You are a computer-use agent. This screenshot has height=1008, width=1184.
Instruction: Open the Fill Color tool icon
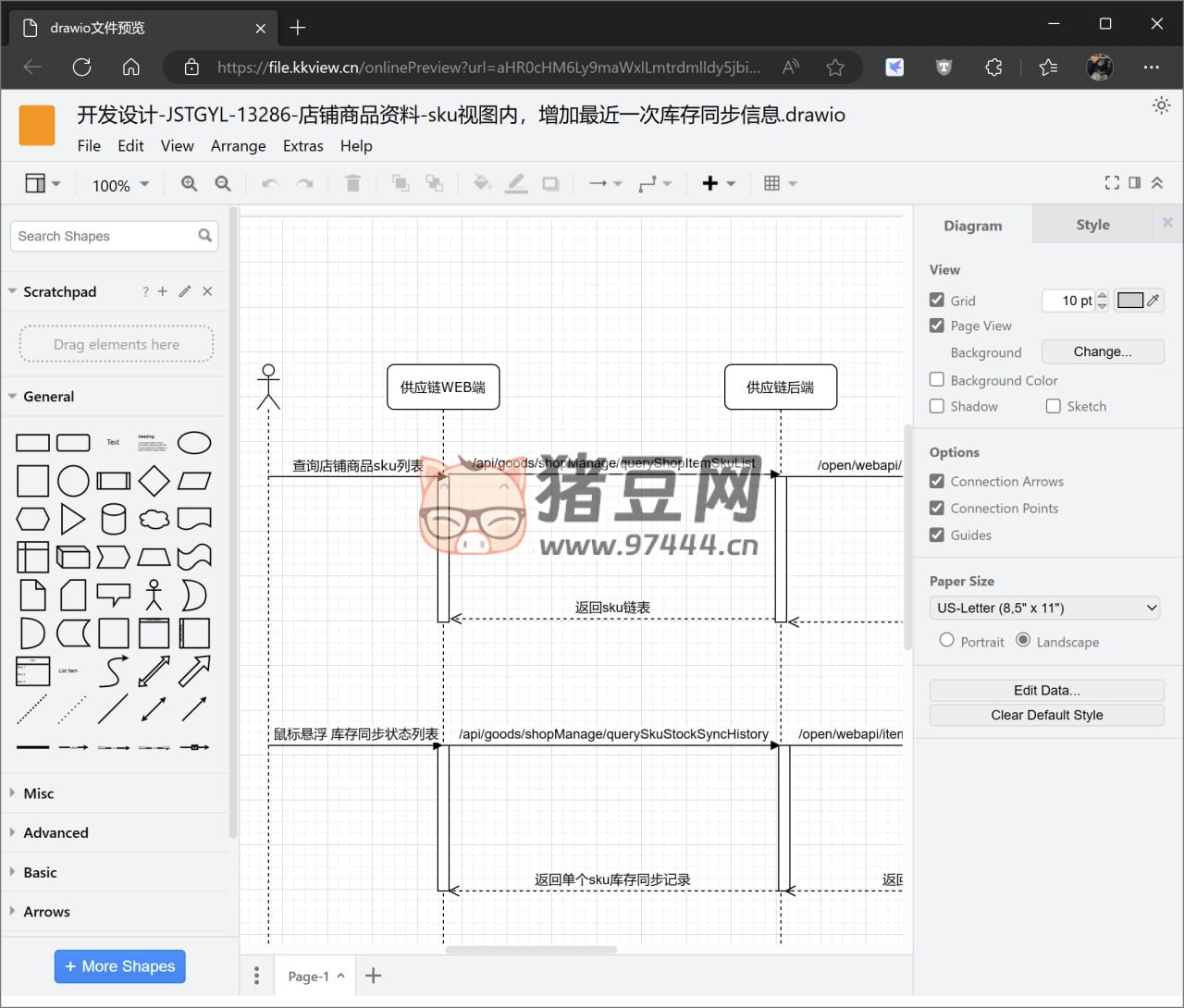pyautogui.click(x=482, y=183)
